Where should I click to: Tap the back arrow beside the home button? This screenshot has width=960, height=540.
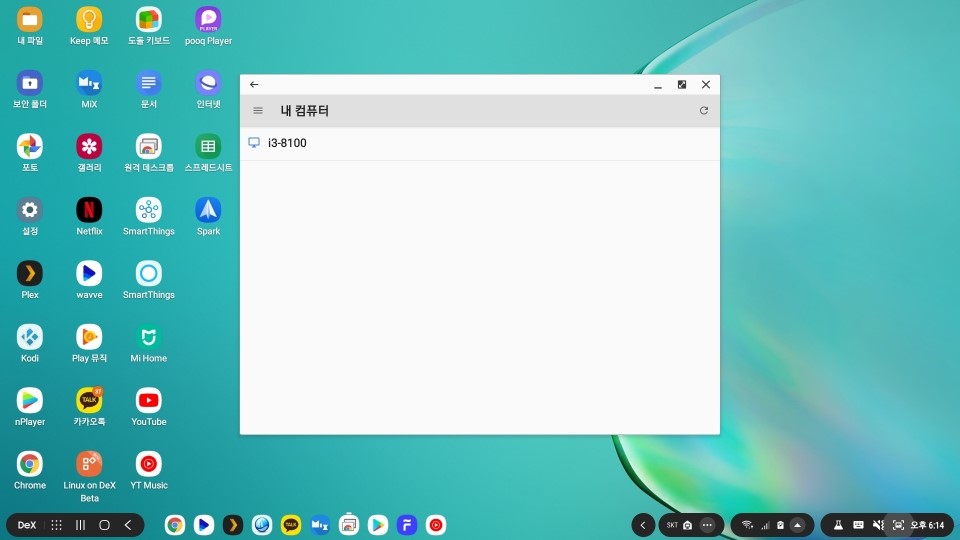pos(128,525)
